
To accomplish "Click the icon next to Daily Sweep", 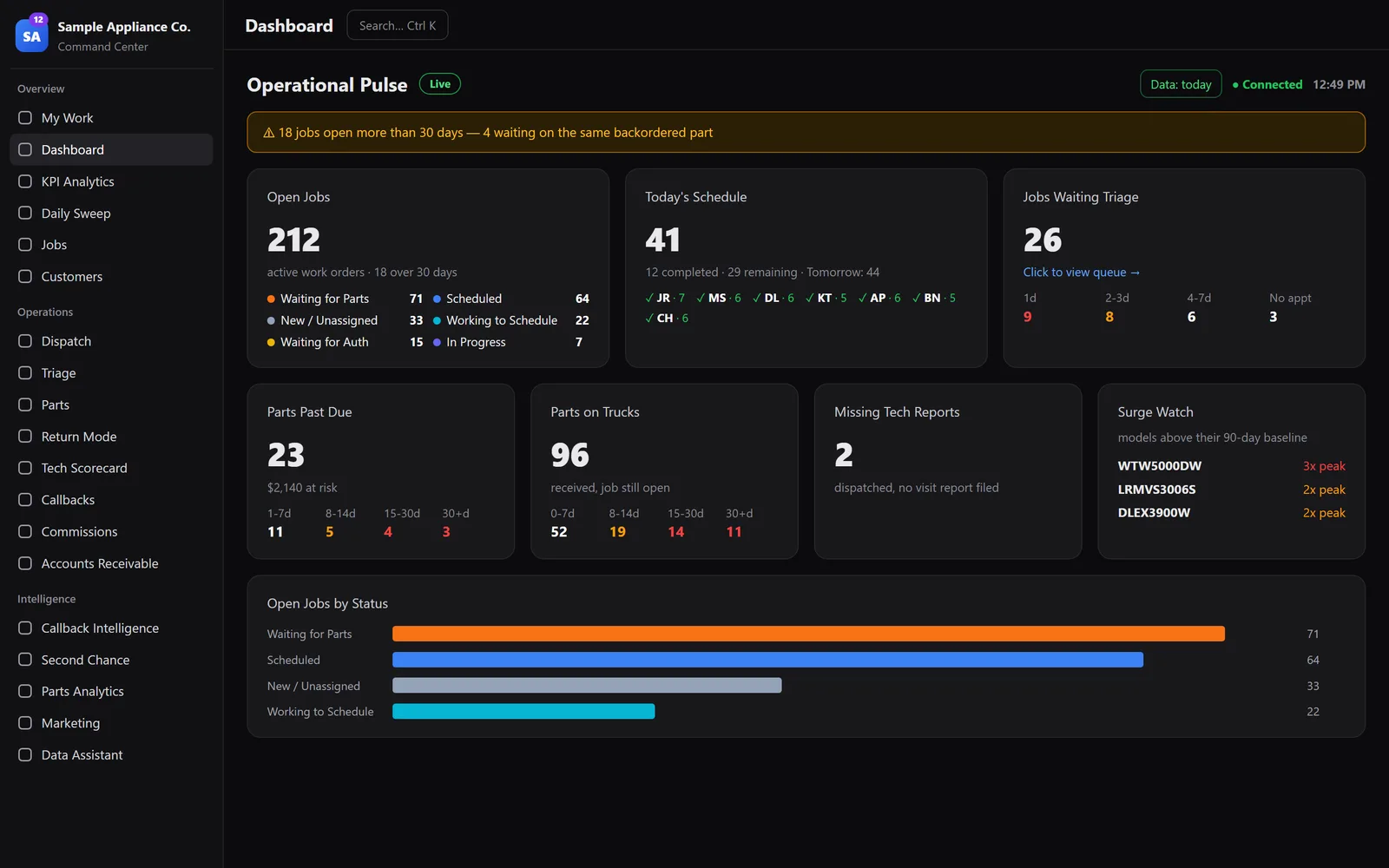I will click(x=25, y=214).
